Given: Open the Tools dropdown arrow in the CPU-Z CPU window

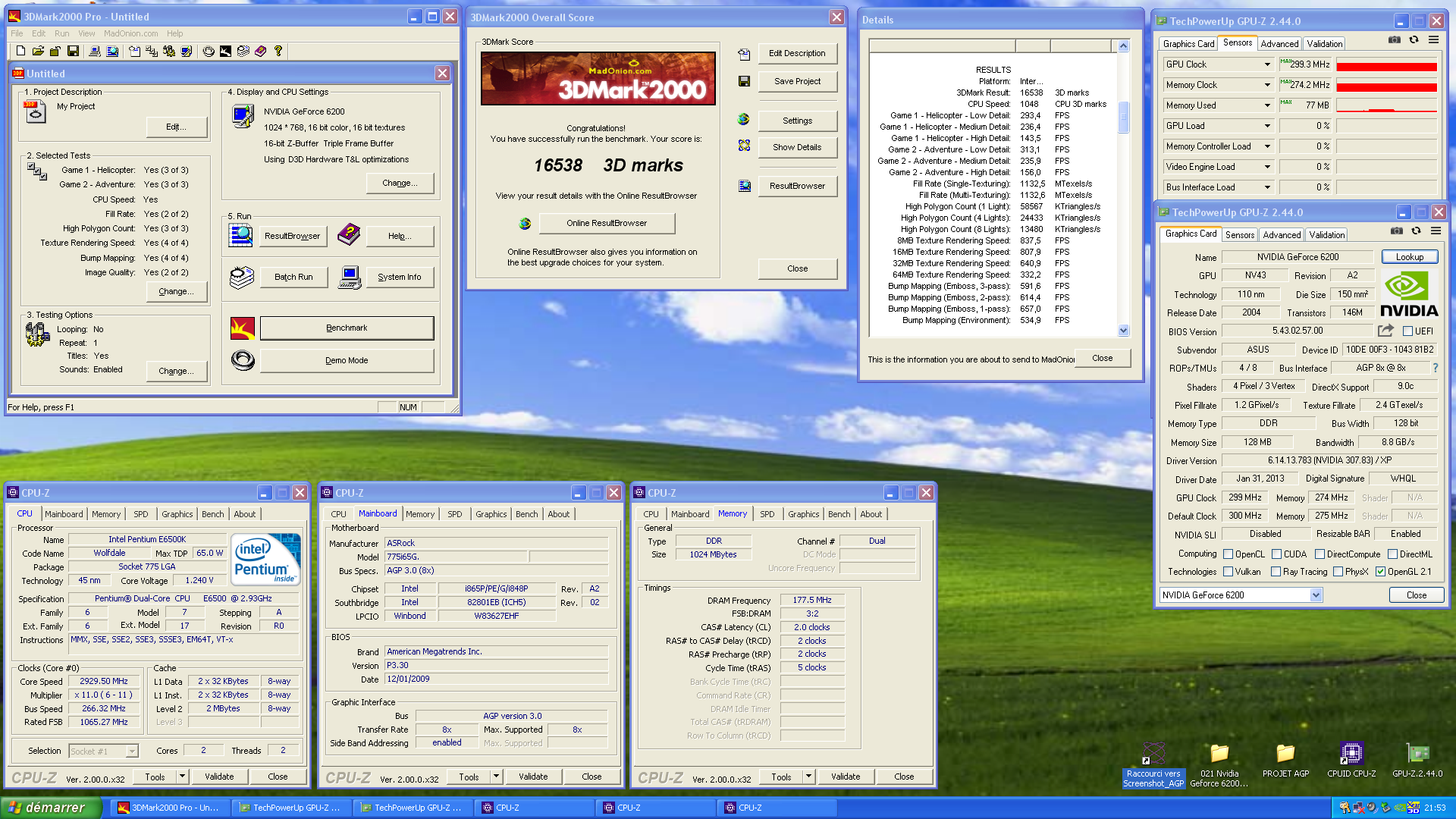Looking at the screenshot, I should (182, 777).
